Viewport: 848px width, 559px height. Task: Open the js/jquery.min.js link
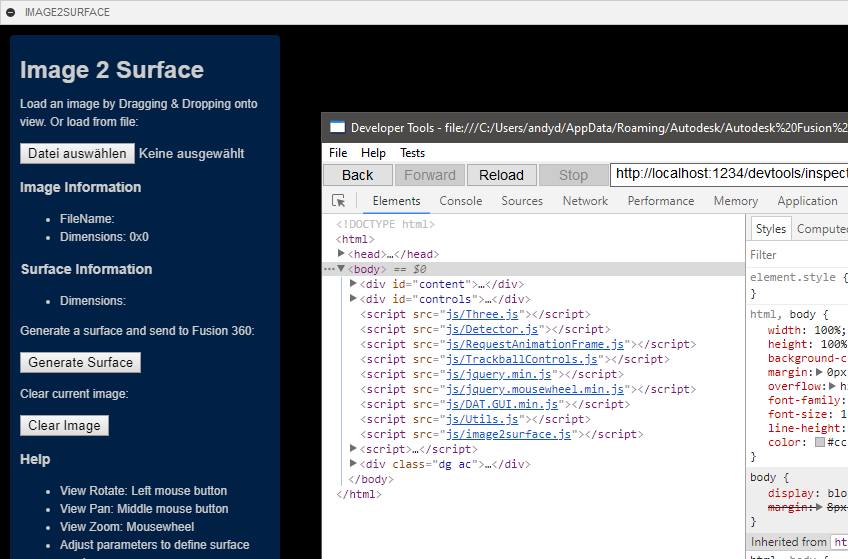(499, 374)
